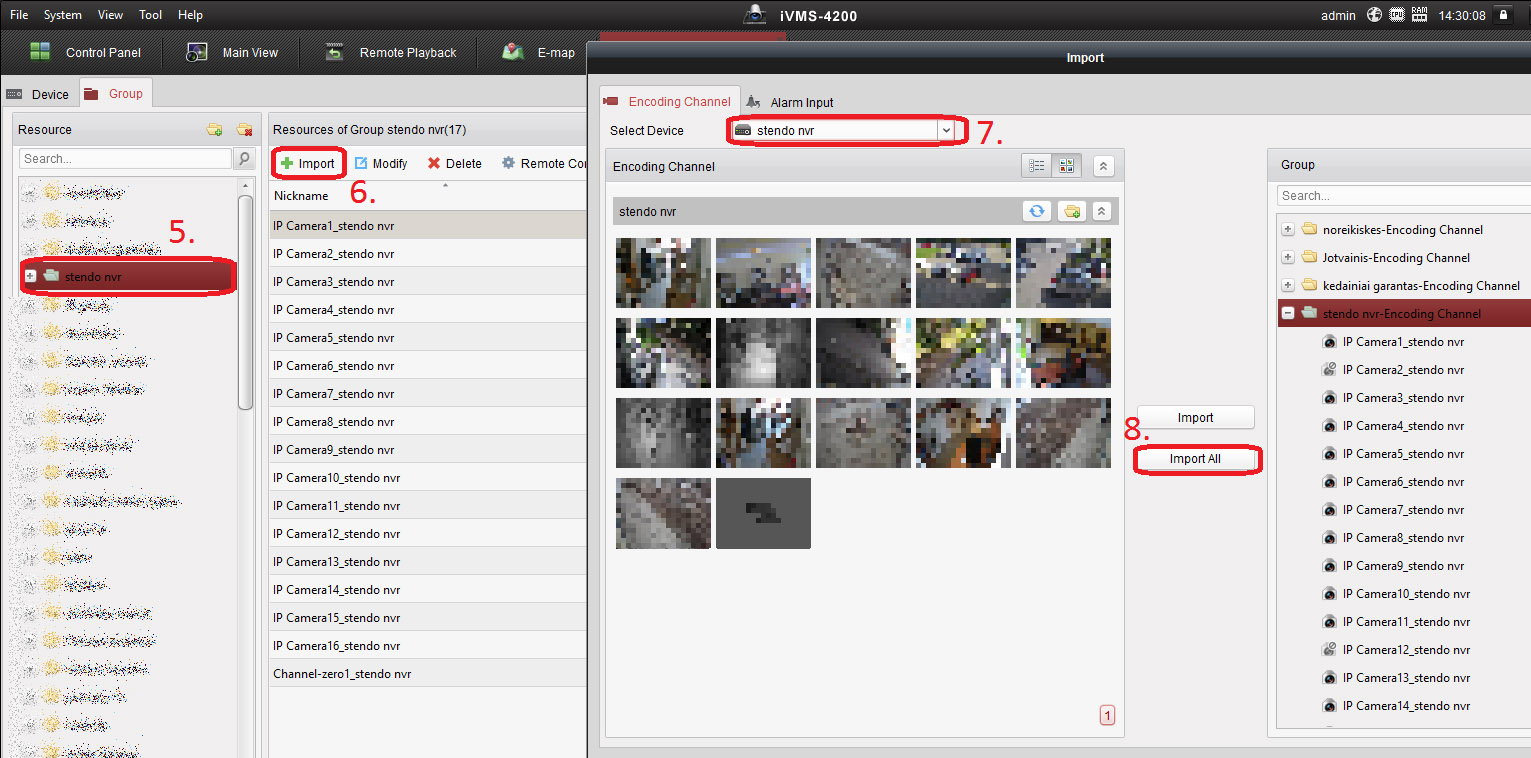Select IP Camera14_stendo nvr in Group tree
Viewport: 1531px width, 758px height.
pyautogui.click(x=1406, y=706)
